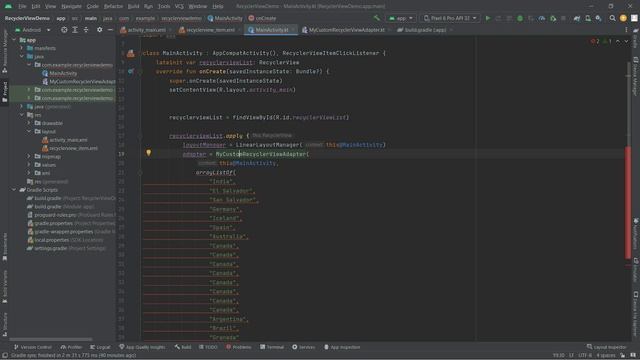640x360 pixels.
Task: Toggle the Notifications right side panel
Action: (636, 233)
